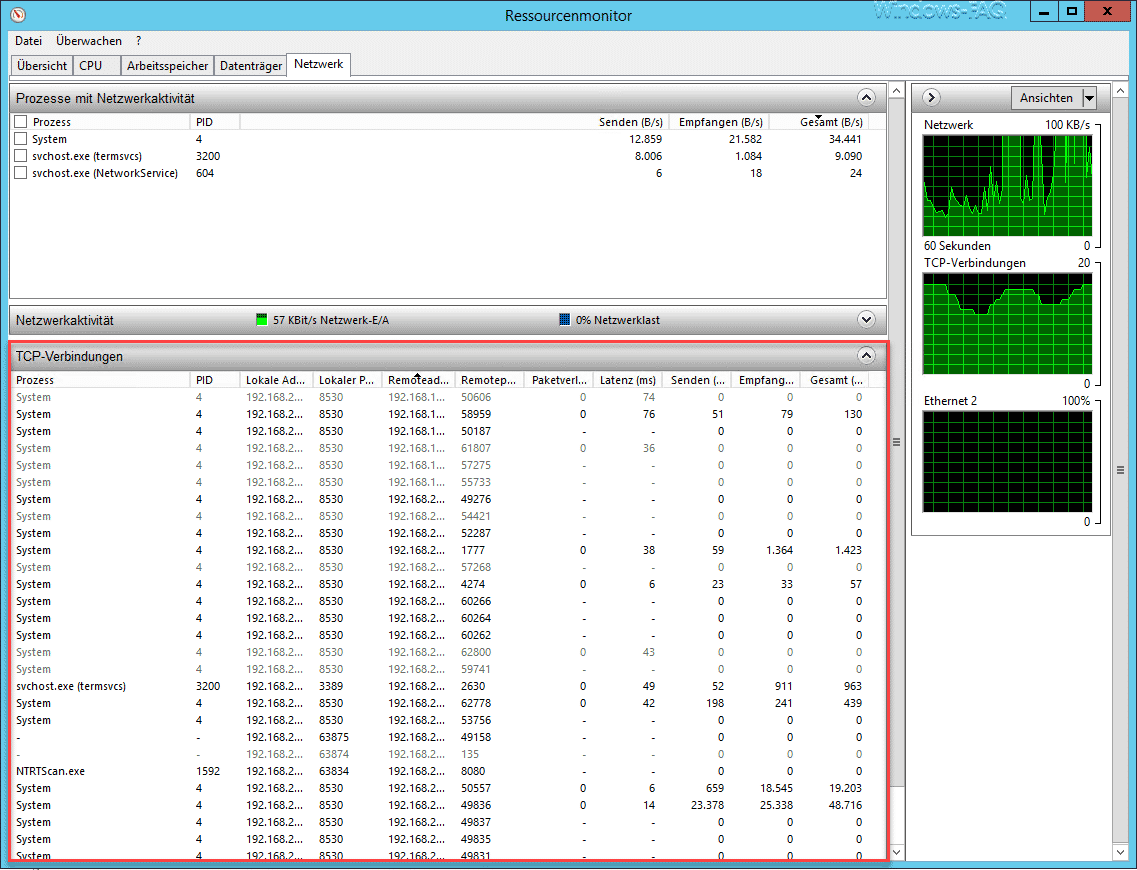Click the green Netzwerk-E/A indicator square

tap(262, 320)
